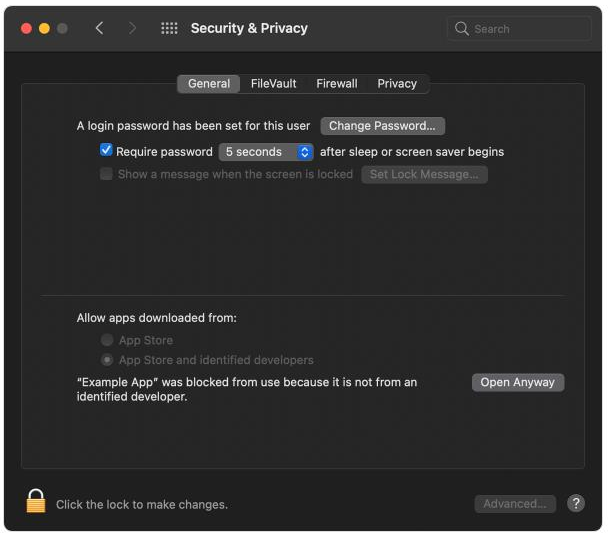
Task: Toggle the Require password checkbox
Action: (106, 151)
